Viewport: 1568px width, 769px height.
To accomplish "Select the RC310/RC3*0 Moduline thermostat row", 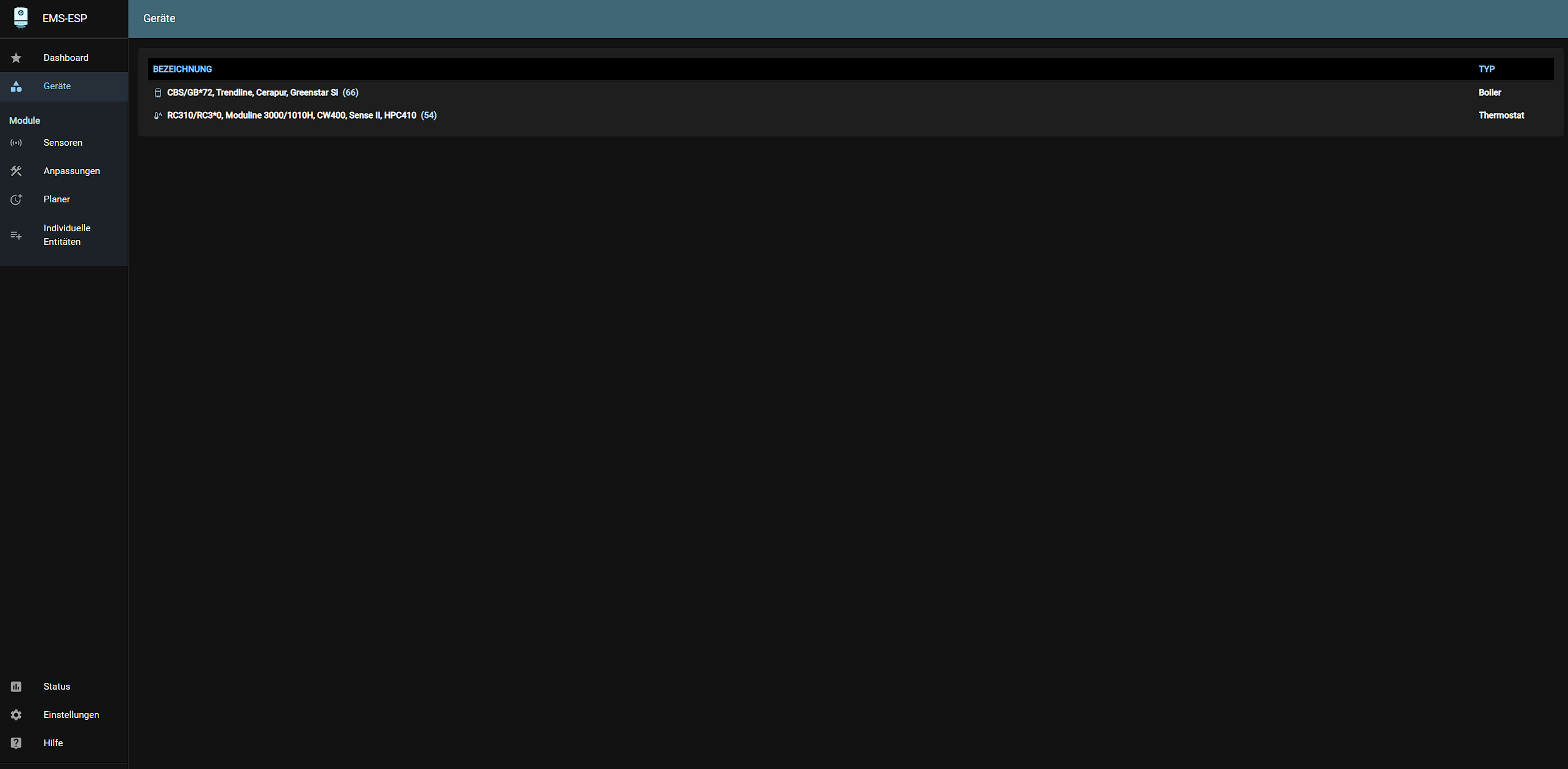I will pos(850,116).
